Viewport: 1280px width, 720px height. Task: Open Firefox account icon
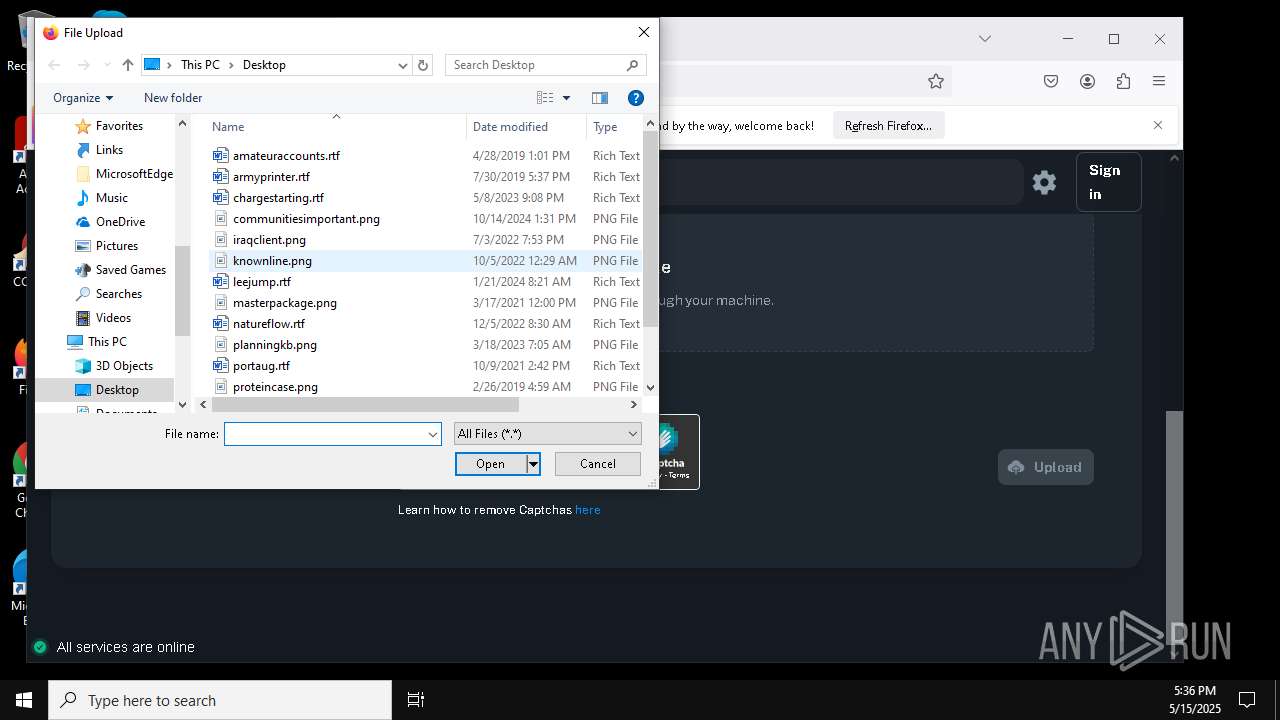tap(1087, 82)
